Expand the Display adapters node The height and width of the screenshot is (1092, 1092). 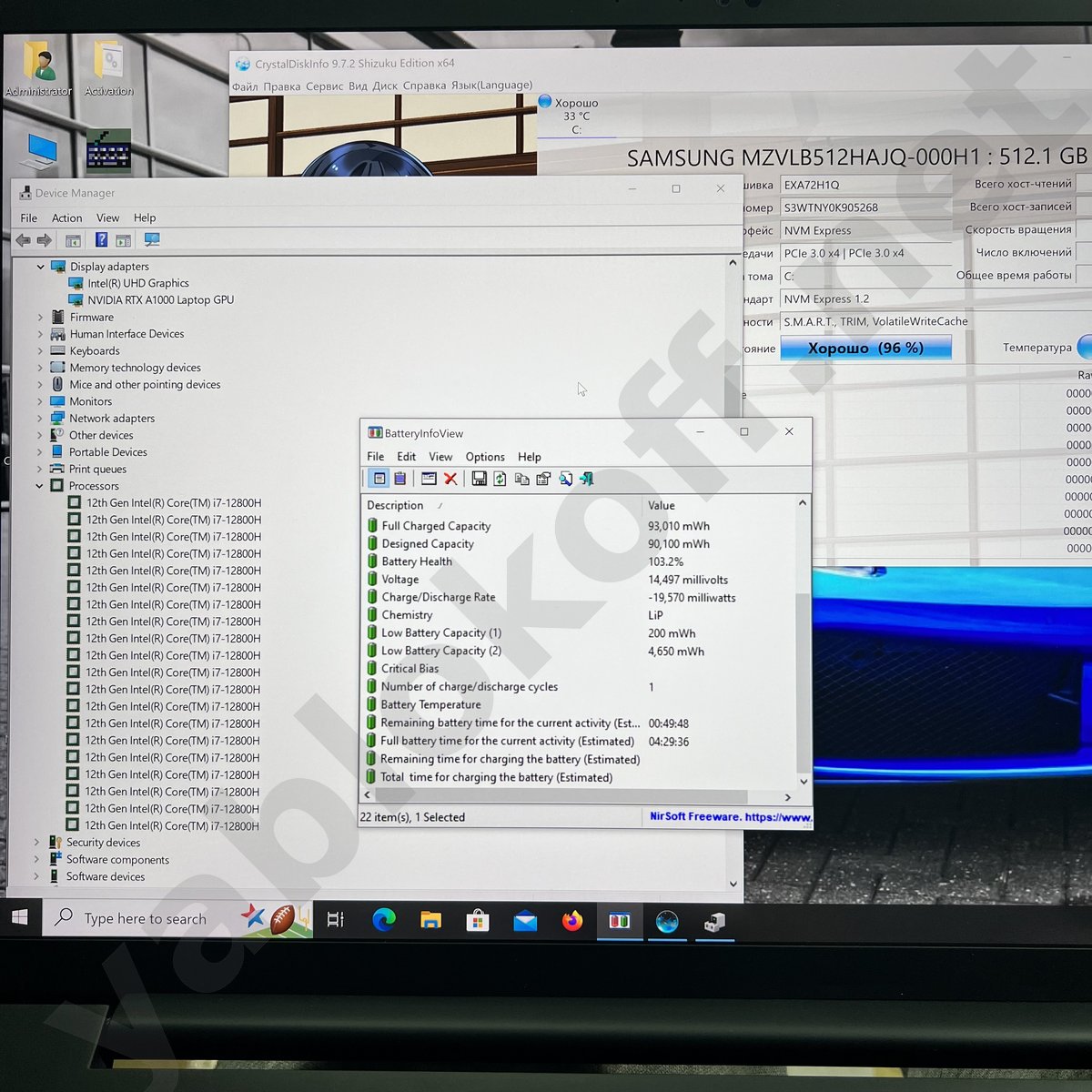click(x=39, y=266)
